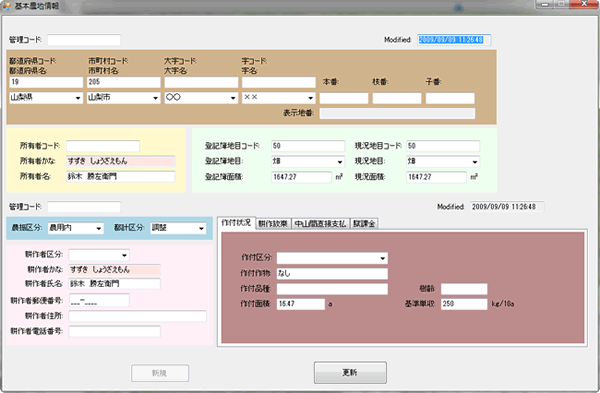Focus the 登記簿地目コード field
This screenshot has width=600, height=393.
click(308, 146)
